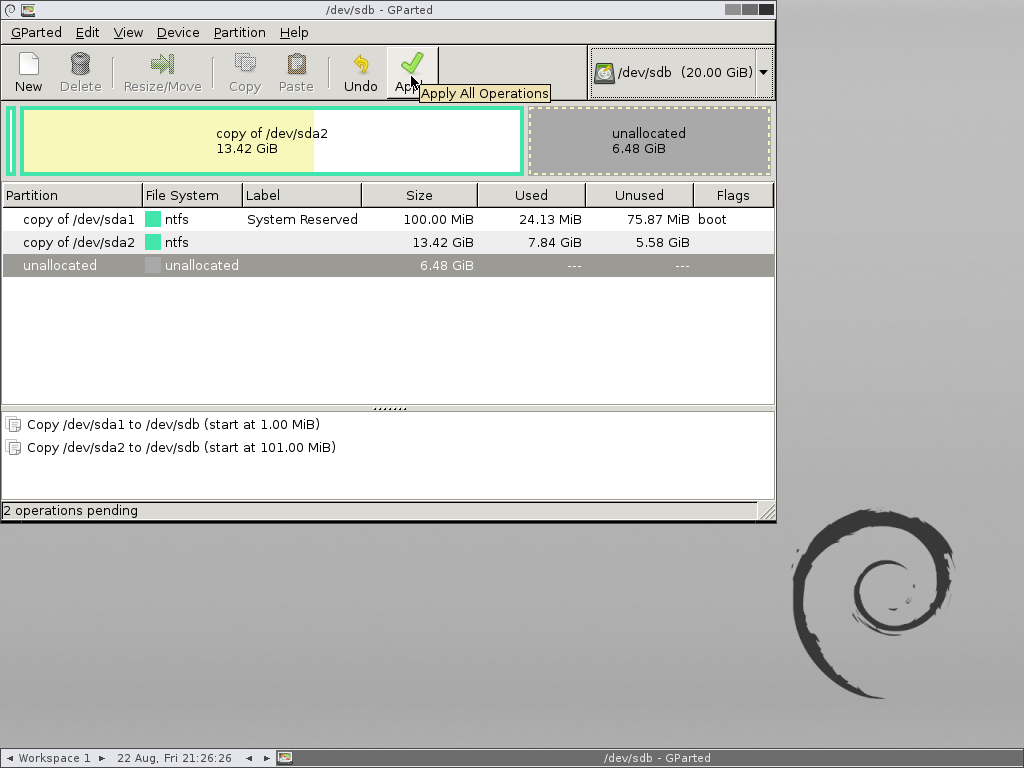Click the File System column header

click(x=192, y=195)
